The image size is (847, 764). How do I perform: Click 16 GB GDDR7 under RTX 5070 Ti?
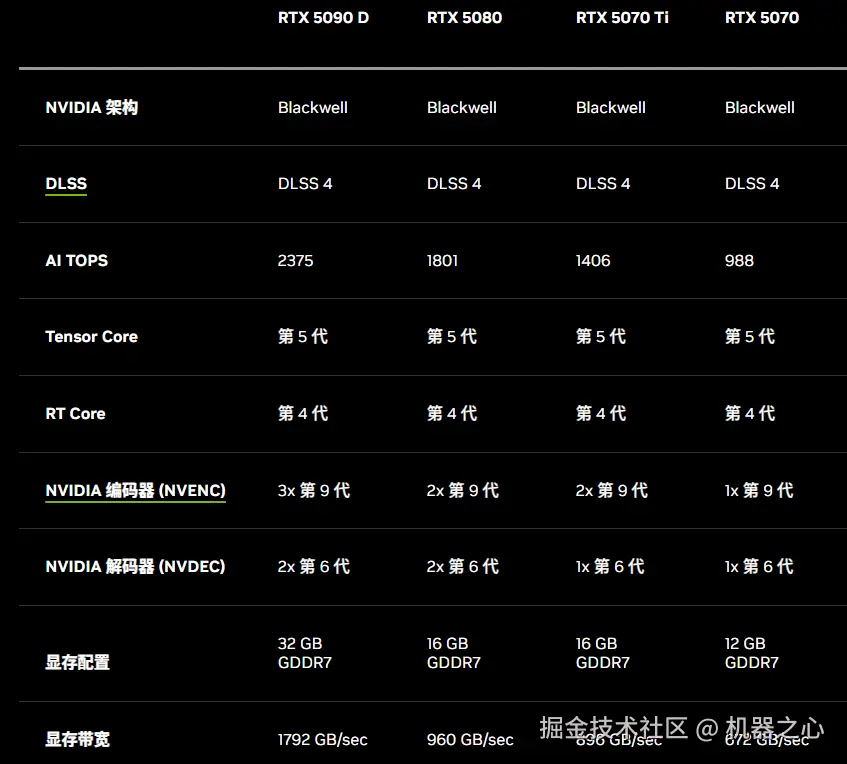(603, 653)
